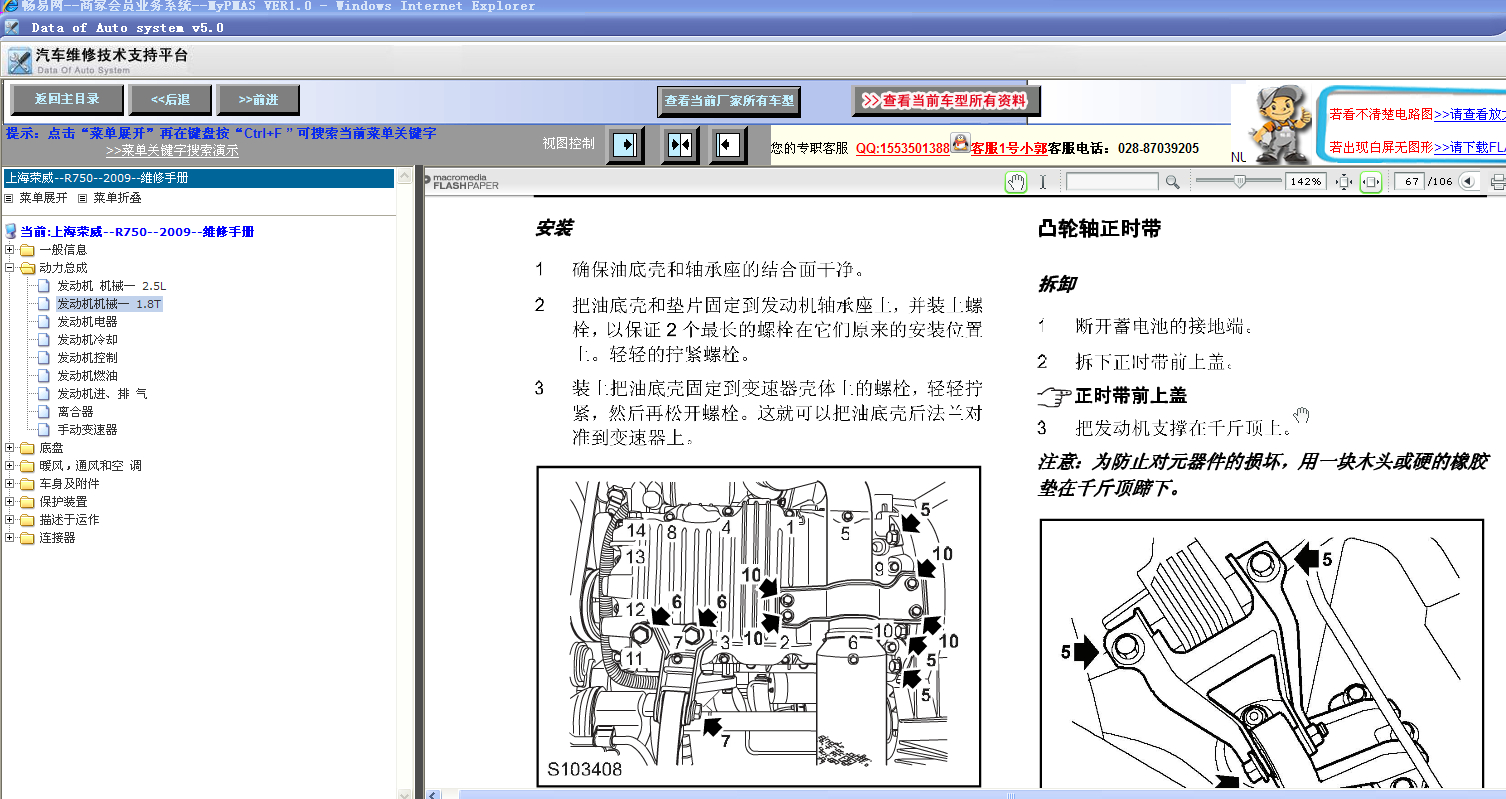Open 发动机 机械一 2.5L document
The width and height of the screenshot is (1506, 799).
[111, 286]
